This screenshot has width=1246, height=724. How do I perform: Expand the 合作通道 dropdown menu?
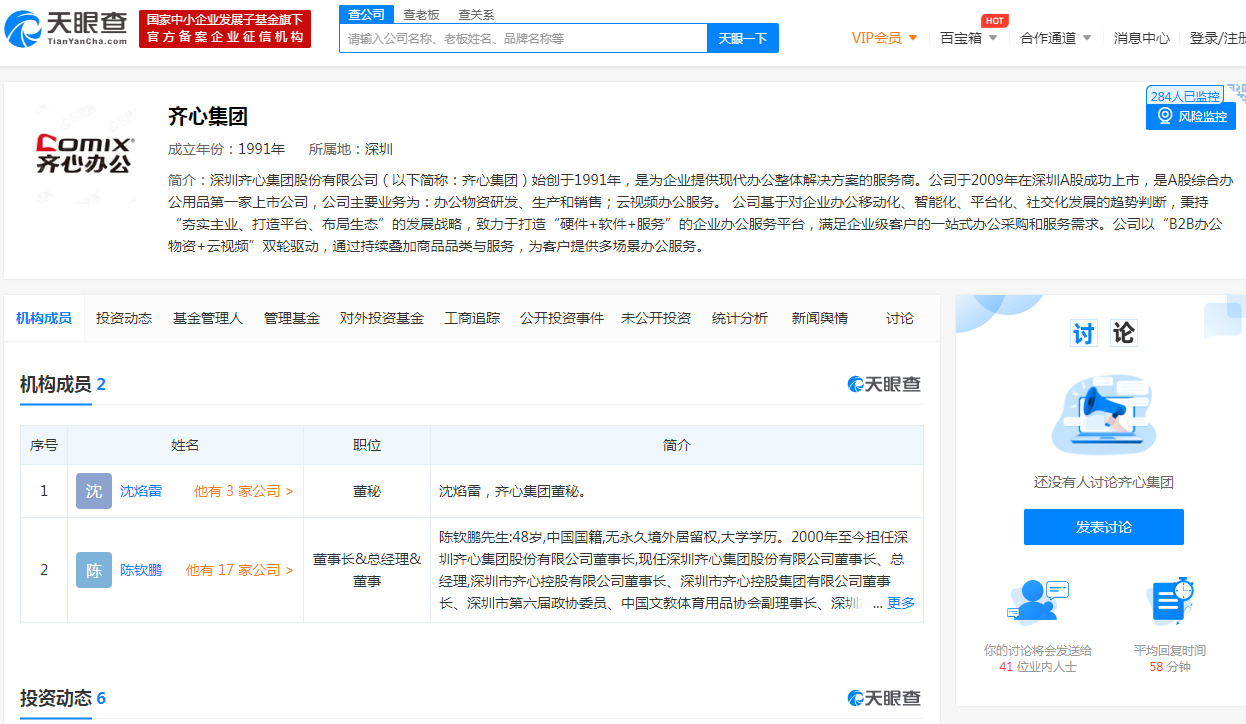[x=1056, y=38]
